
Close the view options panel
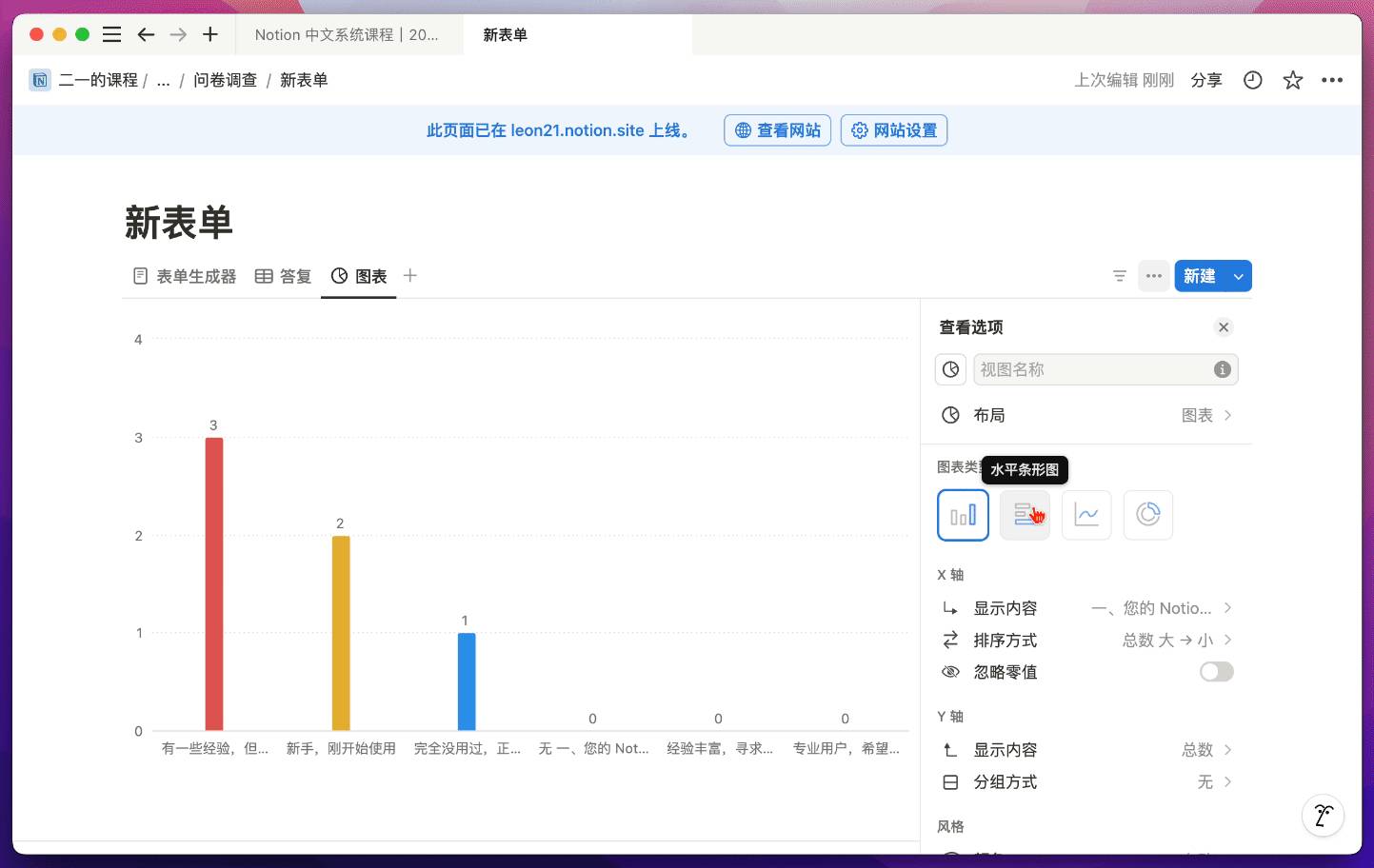(1224, 327)
